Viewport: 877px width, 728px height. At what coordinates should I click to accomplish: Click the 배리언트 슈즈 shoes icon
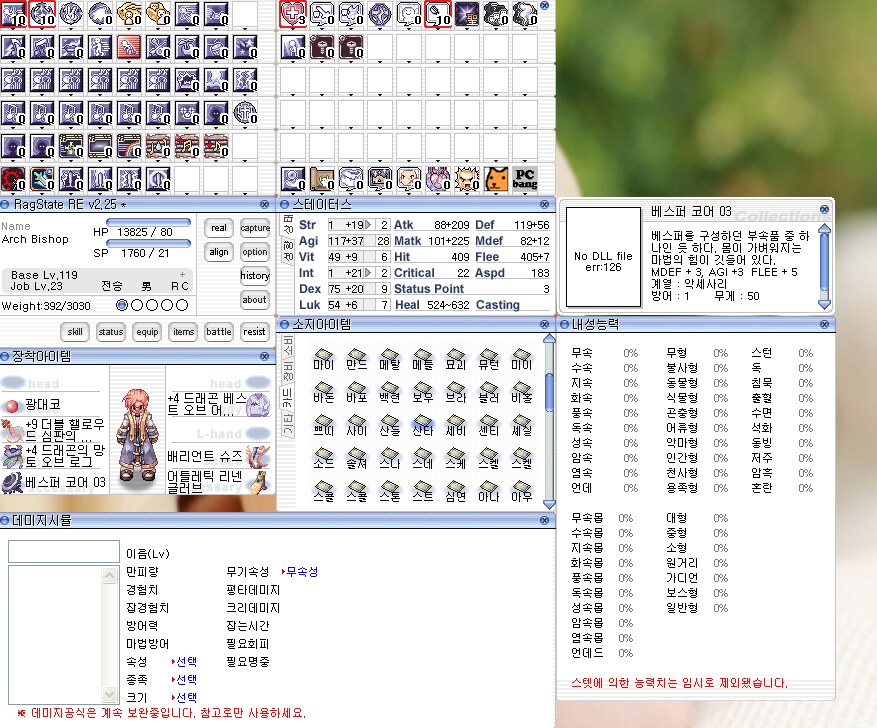point(258,455)
